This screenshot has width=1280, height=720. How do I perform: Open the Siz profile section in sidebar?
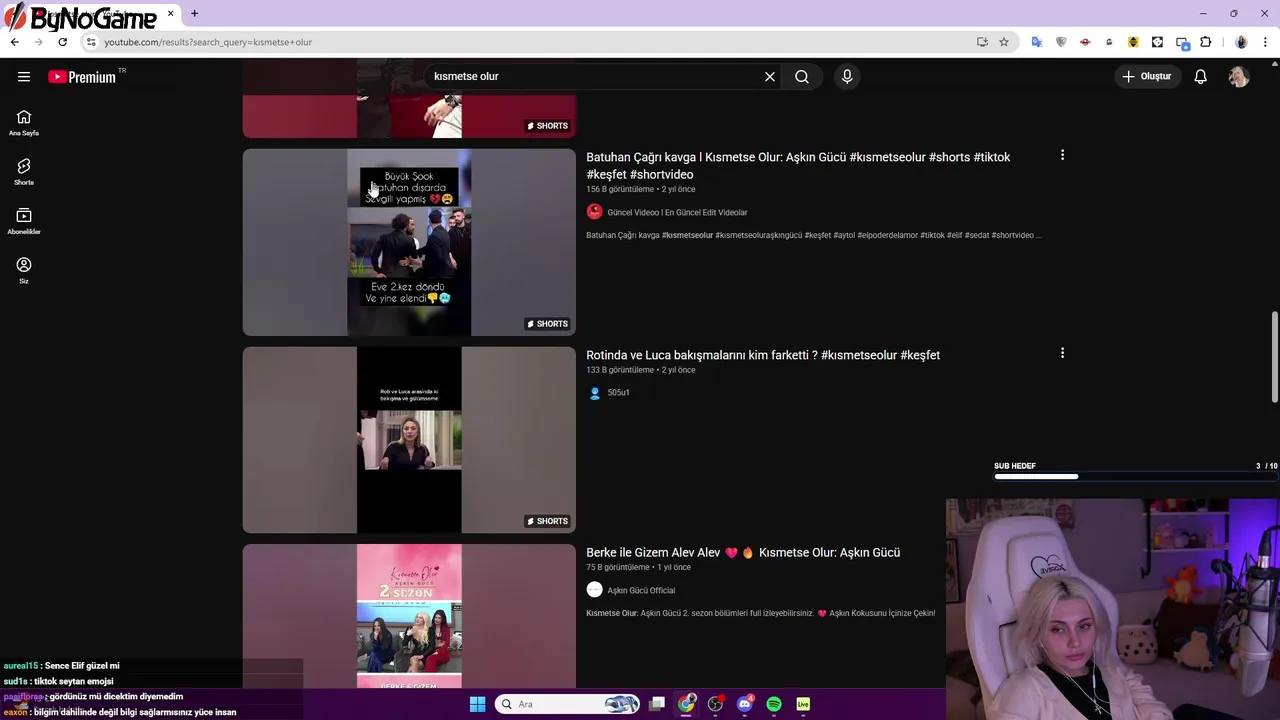(x=24, y=270)
